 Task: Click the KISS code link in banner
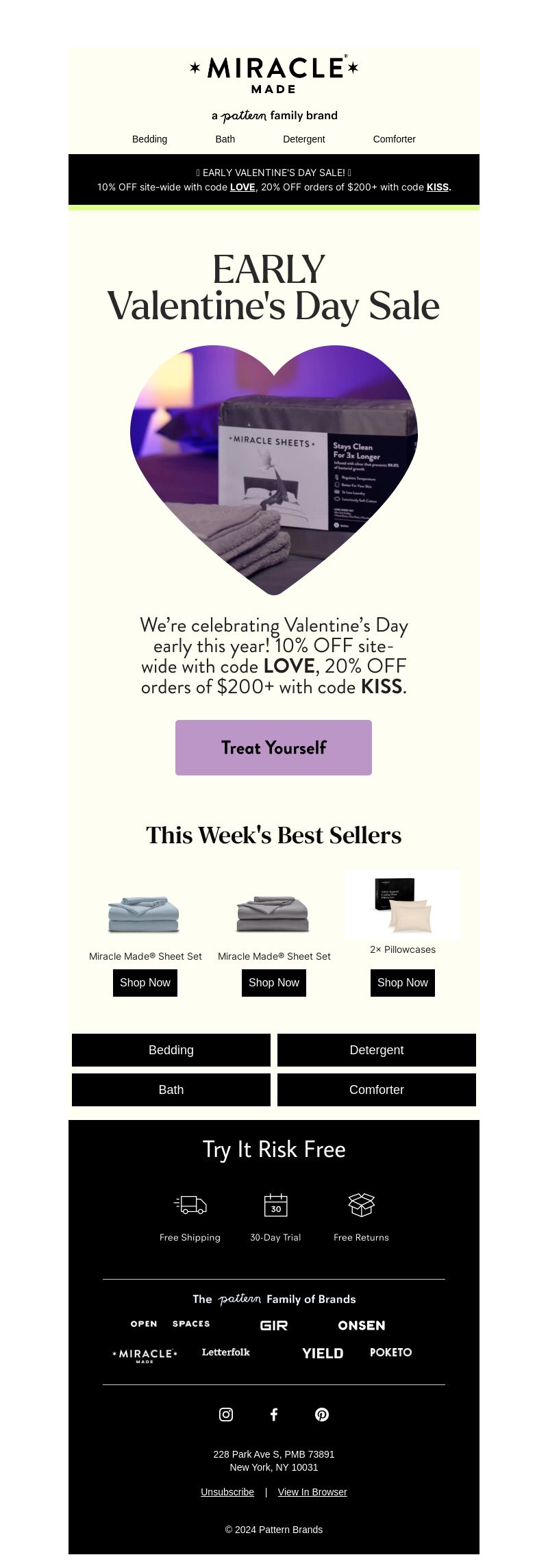pyautogui.click(x=438, y=187)
